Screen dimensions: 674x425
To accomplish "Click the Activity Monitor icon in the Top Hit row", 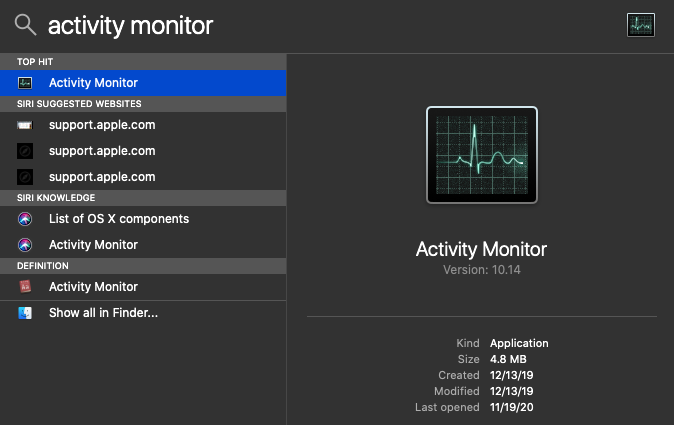I will click(x=25, y=83).
